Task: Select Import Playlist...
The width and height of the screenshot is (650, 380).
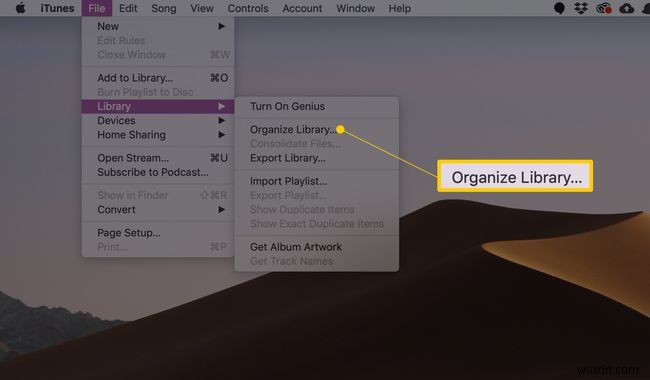Action: click(x=317, y=181)
